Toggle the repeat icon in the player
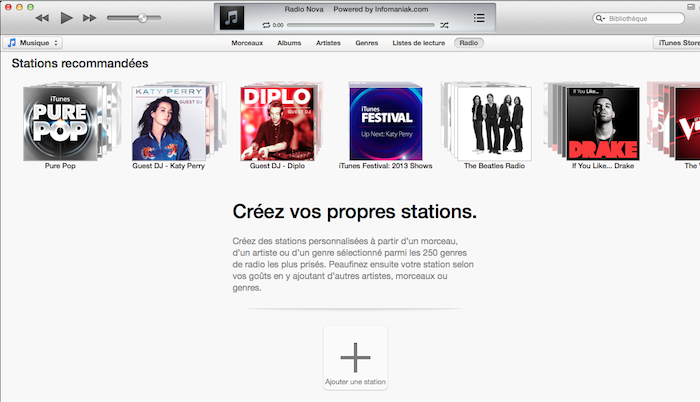 [x=266, y=25]
